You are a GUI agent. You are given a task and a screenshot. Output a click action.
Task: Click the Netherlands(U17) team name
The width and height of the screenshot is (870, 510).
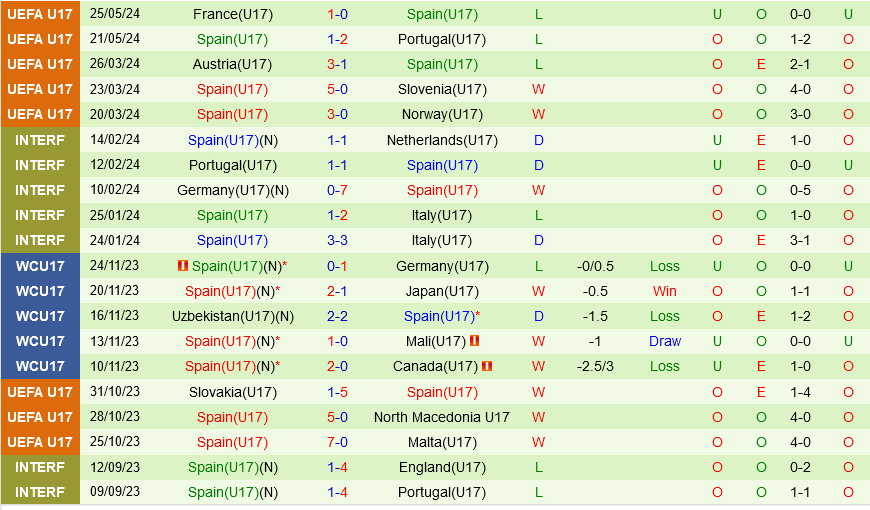[x=442, y=140]
